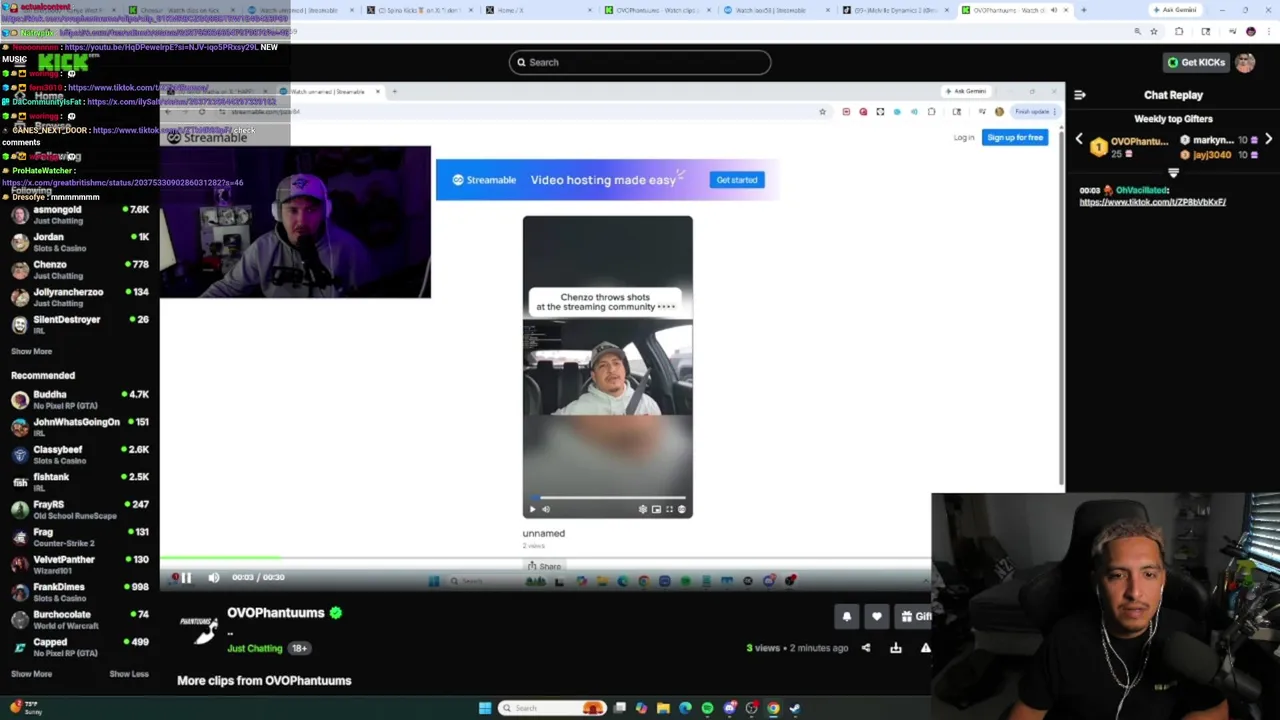Open JohnWhatsGoingOn channel
The width and height of the screenshot is (1280, 720).
(80, 427)
